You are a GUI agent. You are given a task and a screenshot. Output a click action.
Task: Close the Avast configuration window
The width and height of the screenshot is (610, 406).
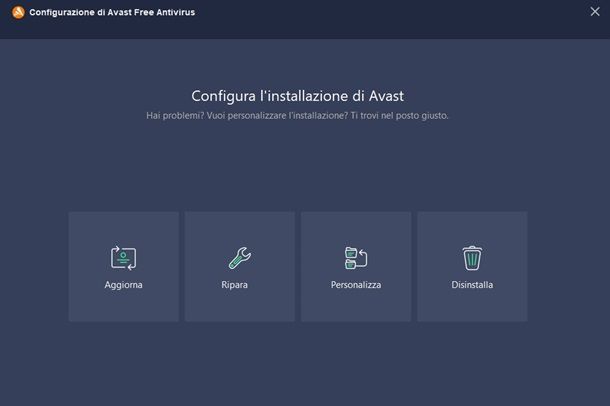tap(595, 12)
